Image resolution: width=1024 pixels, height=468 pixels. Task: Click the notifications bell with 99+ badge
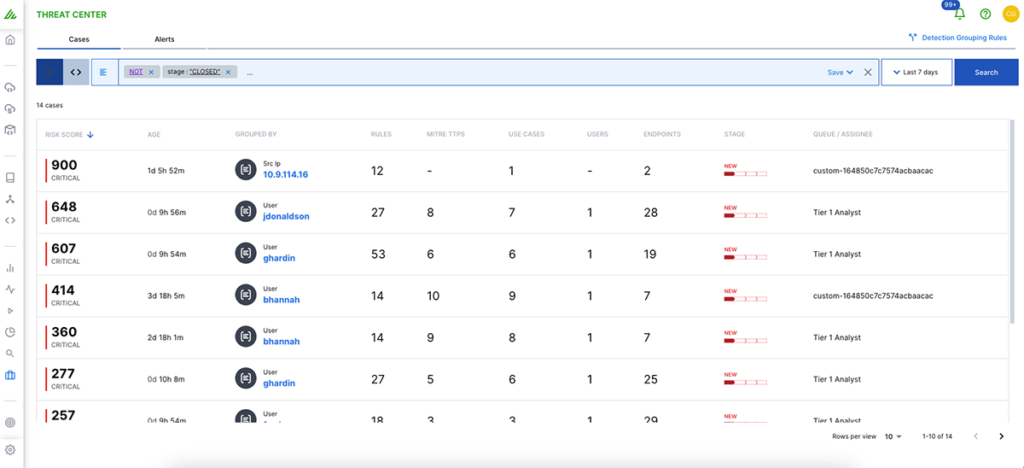(x=959, y=14)
